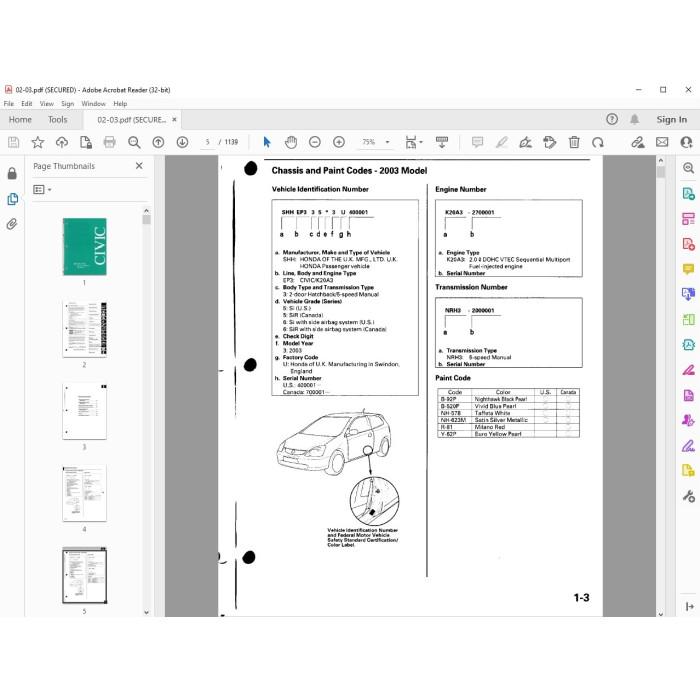Click the Sign document pen icon
700x700 pixels.
click(525, 142)
